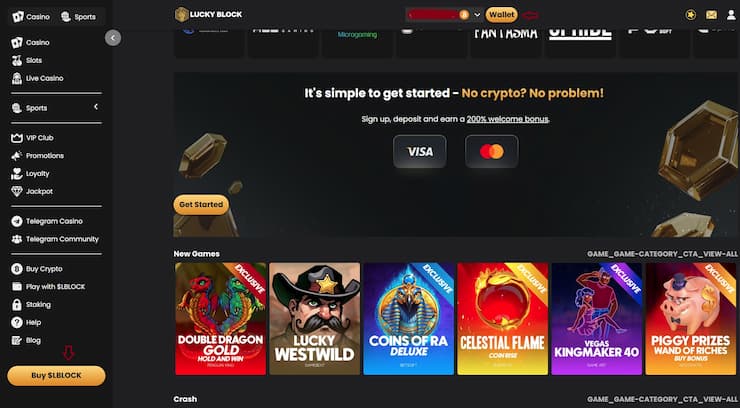
Task: Select the Visa card payment icon
Action: coord(420,151)
